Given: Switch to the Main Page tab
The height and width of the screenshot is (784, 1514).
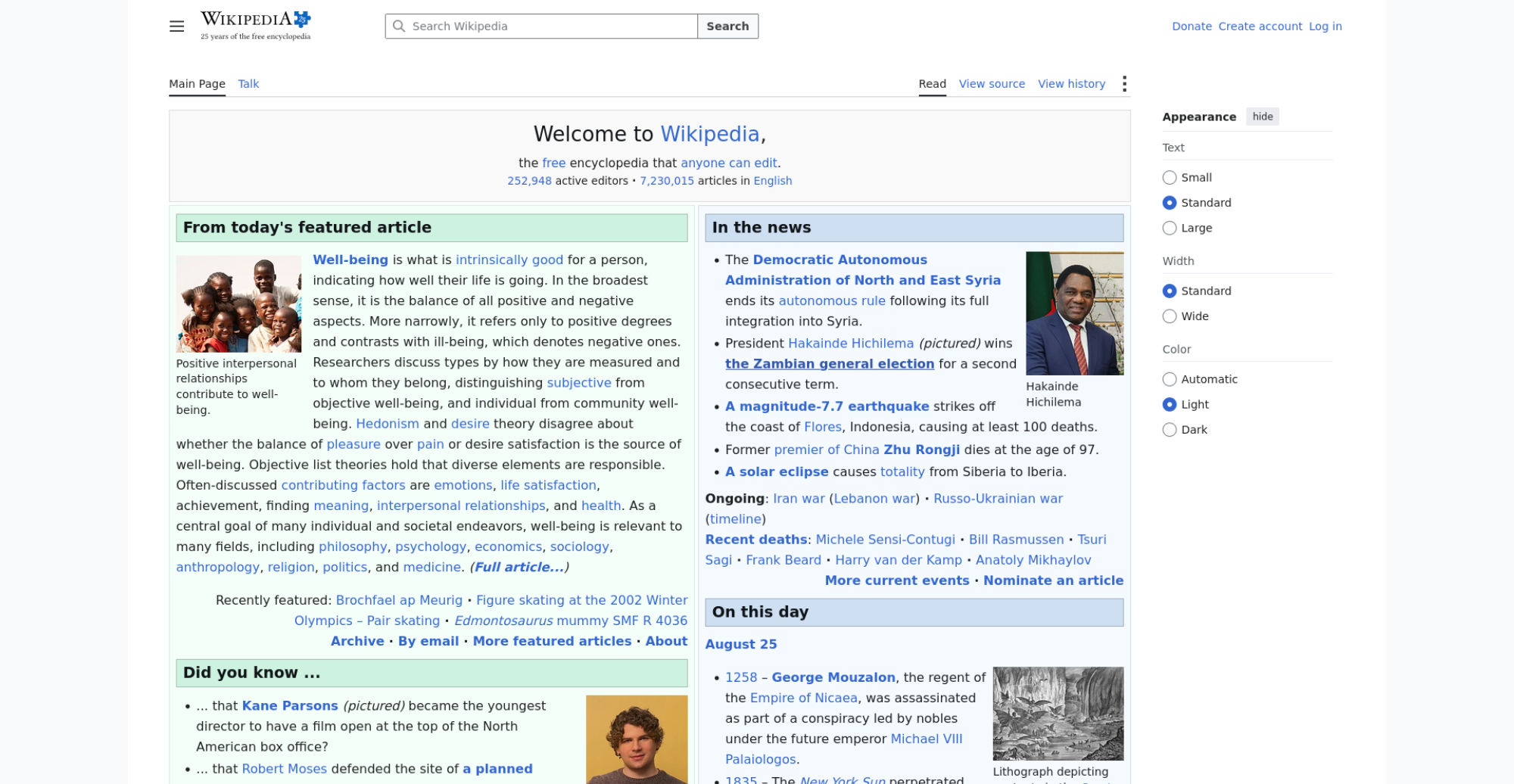Looking at the screenshot, I should point(197,84).
